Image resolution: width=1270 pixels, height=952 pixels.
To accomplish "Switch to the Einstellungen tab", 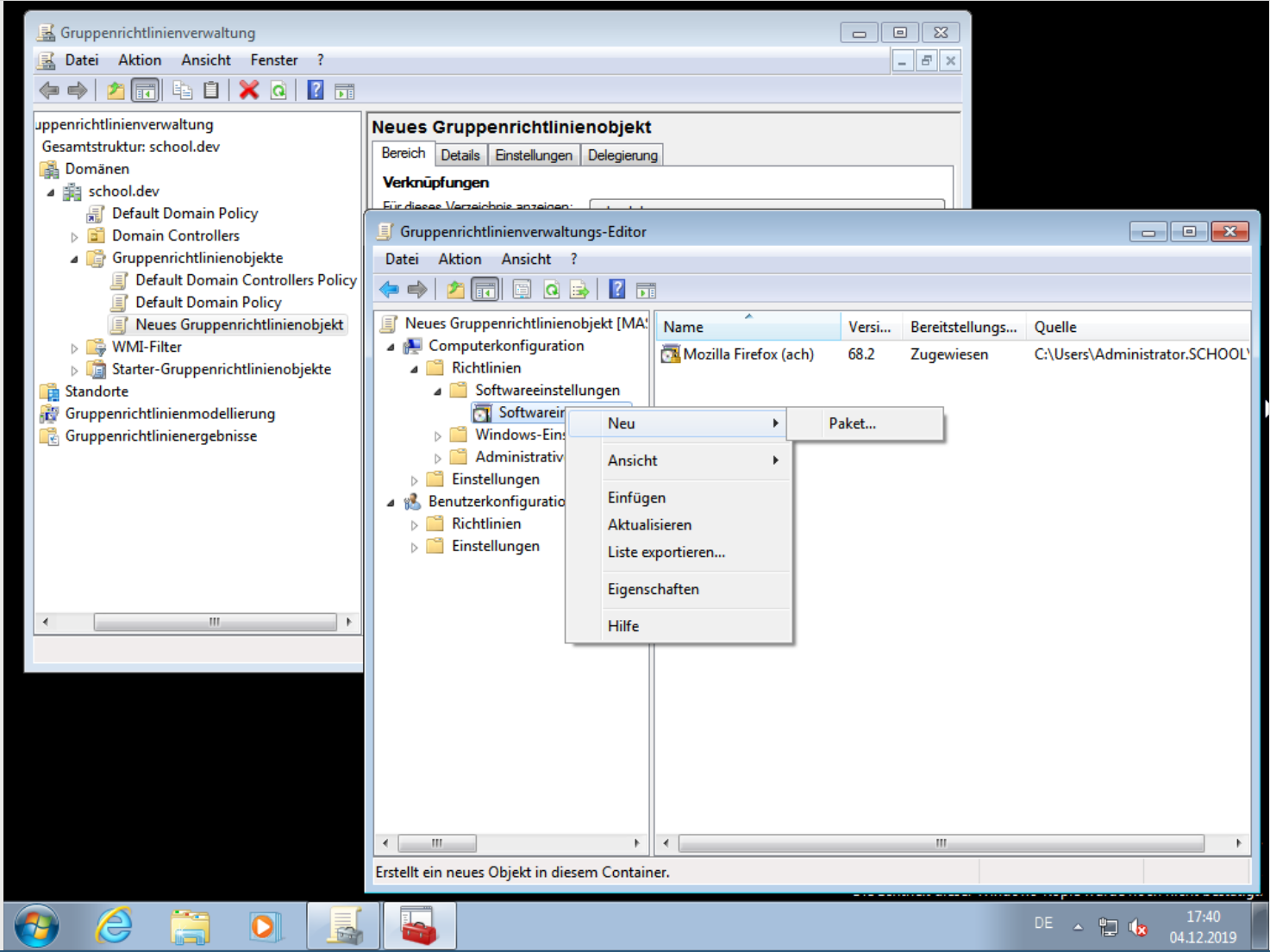I will (533, 155).
